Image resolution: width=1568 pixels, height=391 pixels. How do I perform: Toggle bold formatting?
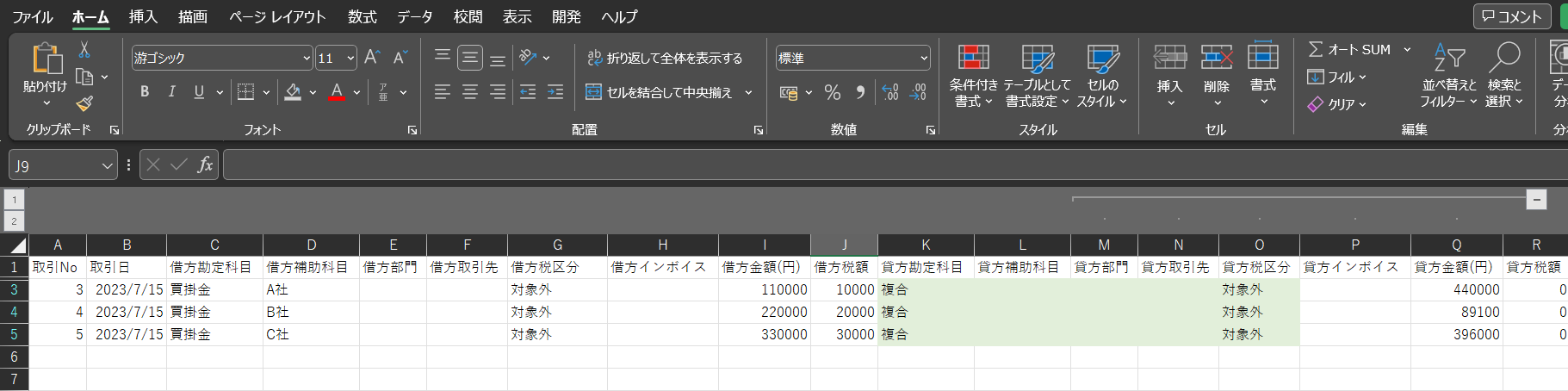pyautogui.click(x=145, y=92)
